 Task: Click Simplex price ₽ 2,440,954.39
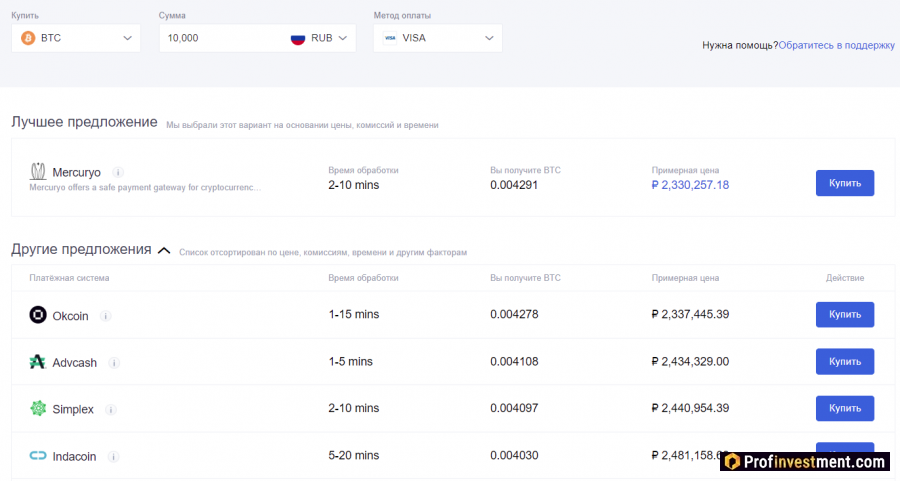[690, 408]
